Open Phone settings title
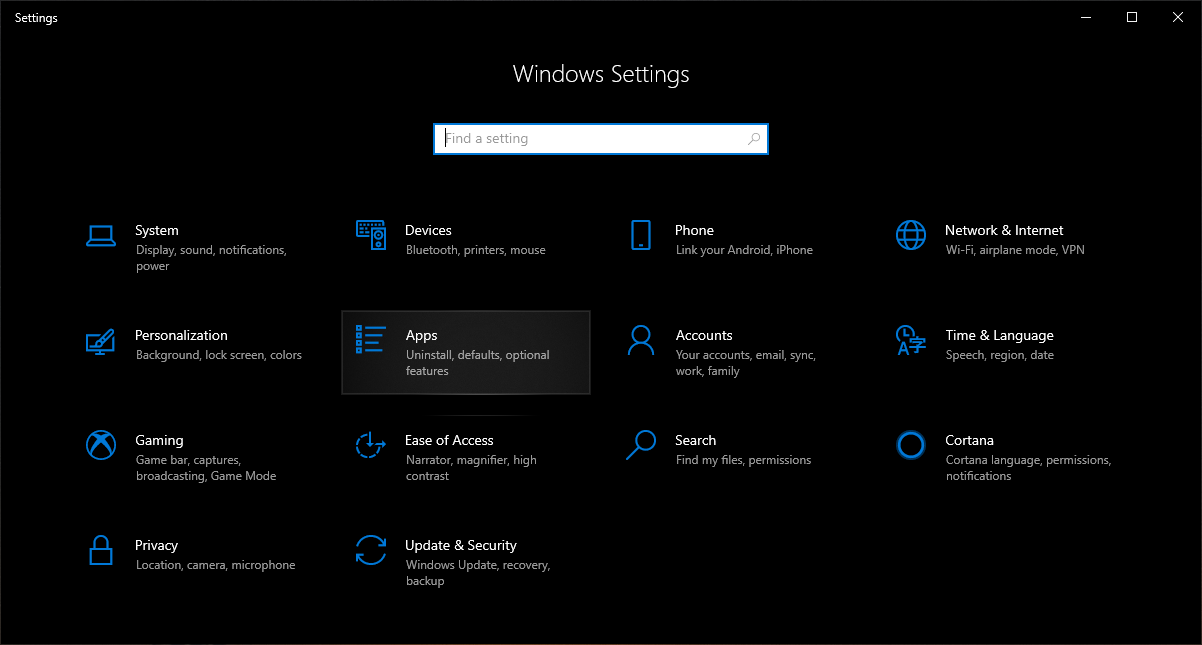This screenshot has width=1202, height=645. (694, 230)
